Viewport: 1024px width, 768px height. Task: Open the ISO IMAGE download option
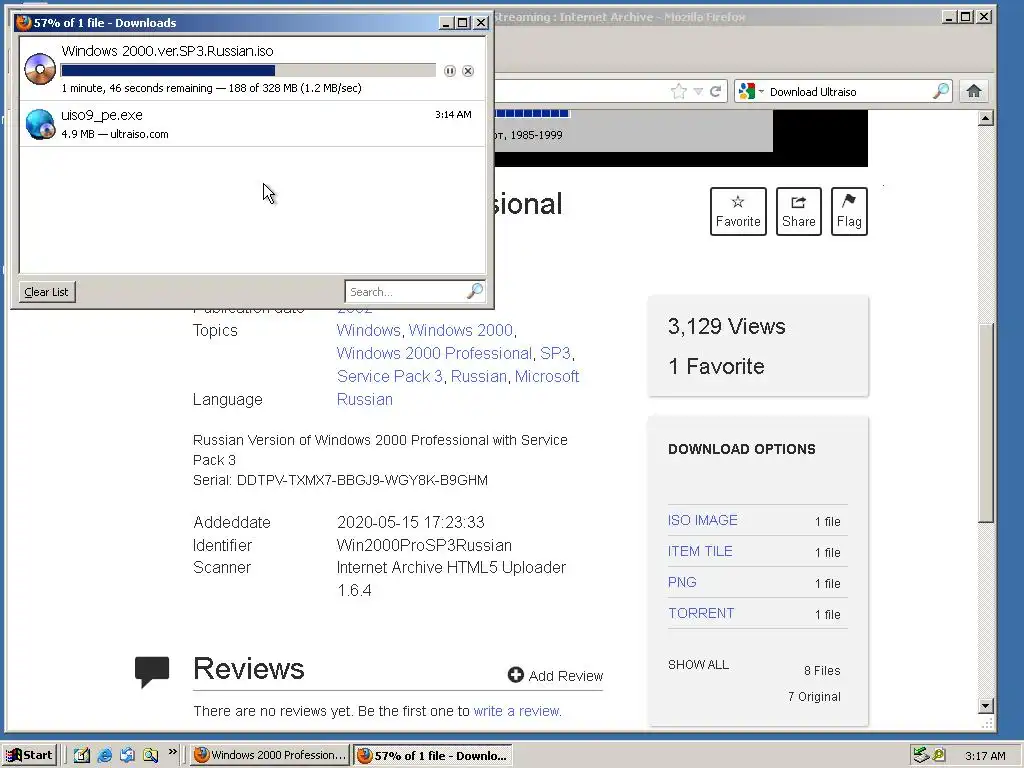pos(703,520)
